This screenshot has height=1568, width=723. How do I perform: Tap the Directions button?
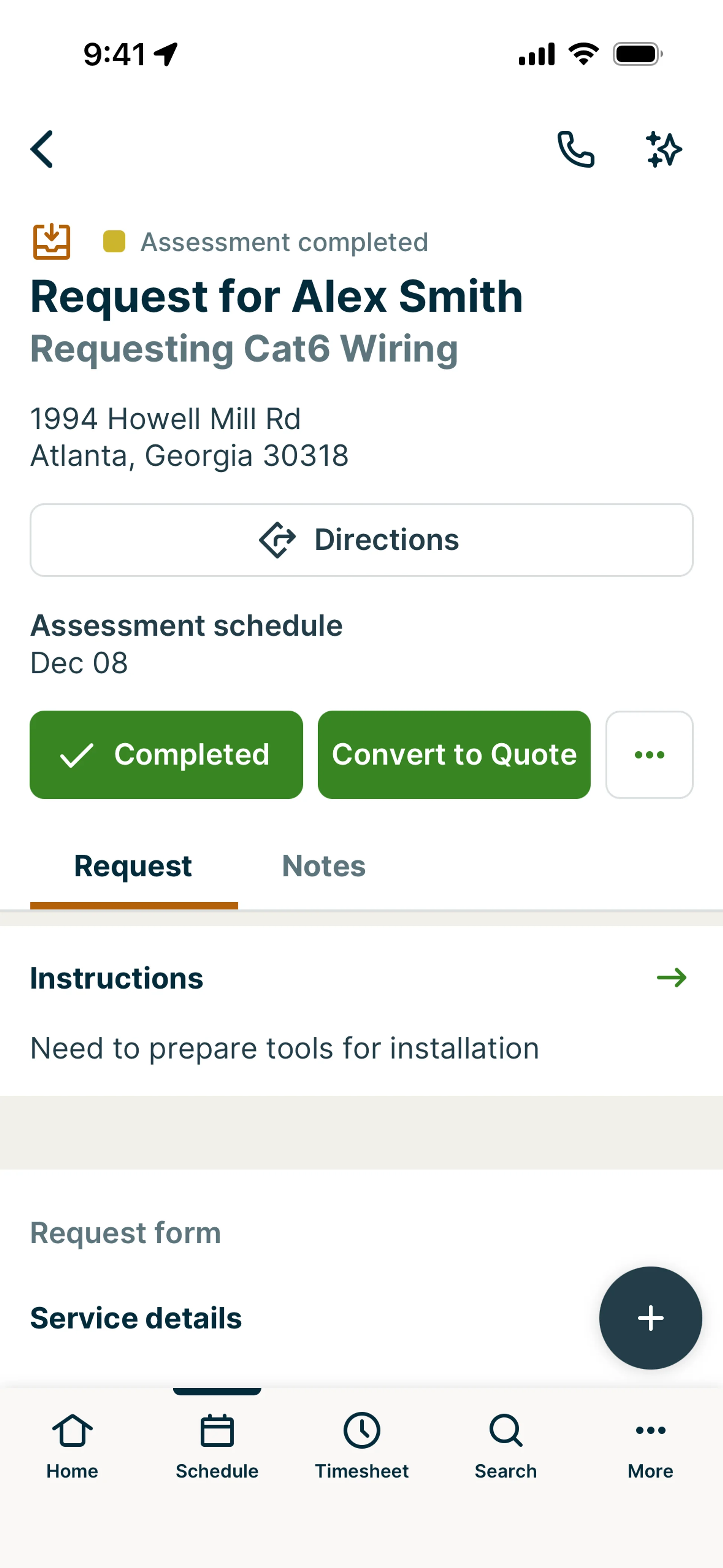361,540
